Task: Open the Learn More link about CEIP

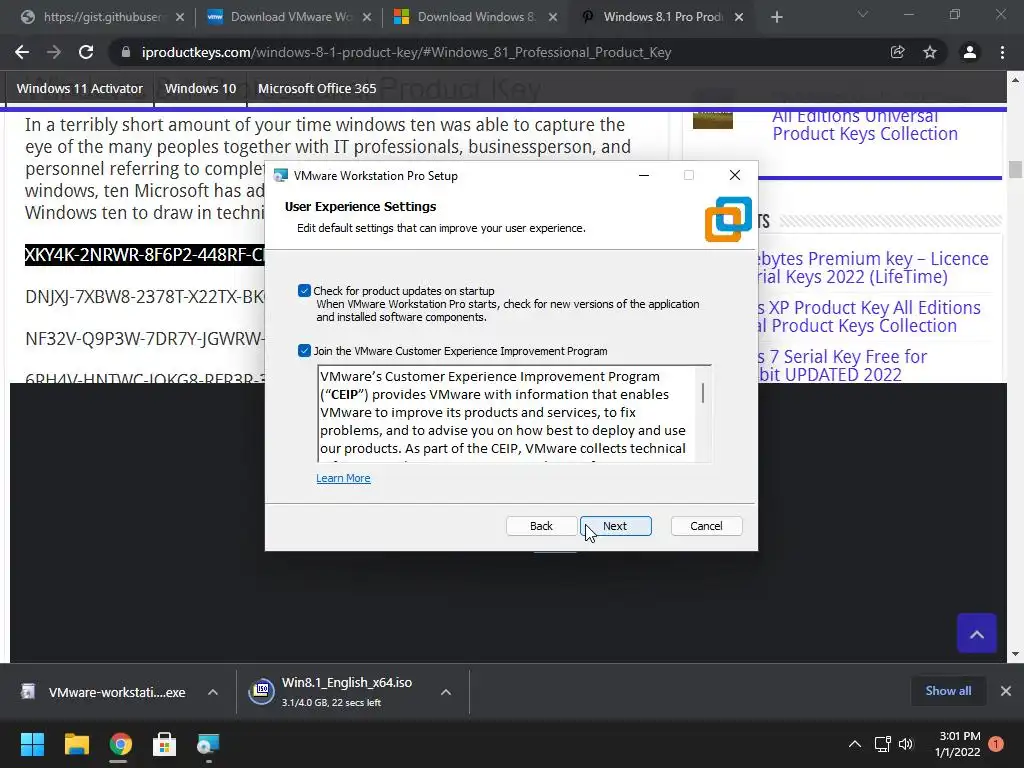Action: coord(343,478)
